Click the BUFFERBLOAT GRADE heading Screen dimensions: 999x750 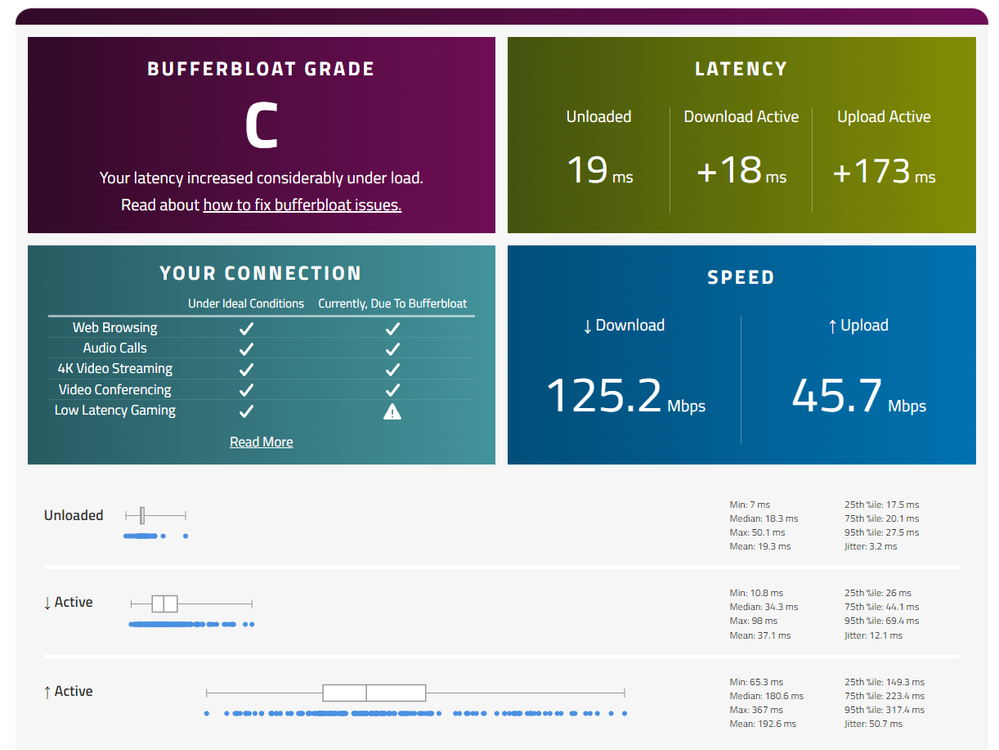click(261, 69)
